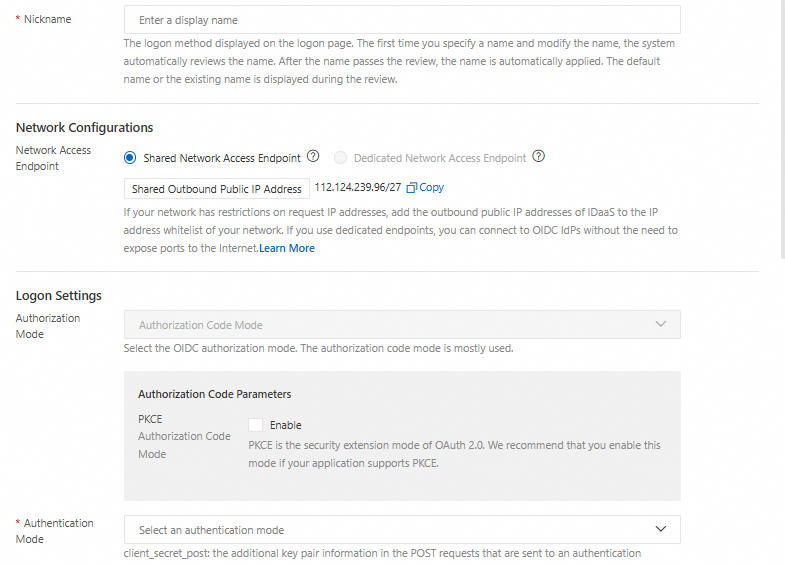This screenshot has width=785, height=565.
Task: Click the copy icon next to the IP address
Action: point(412,188)
